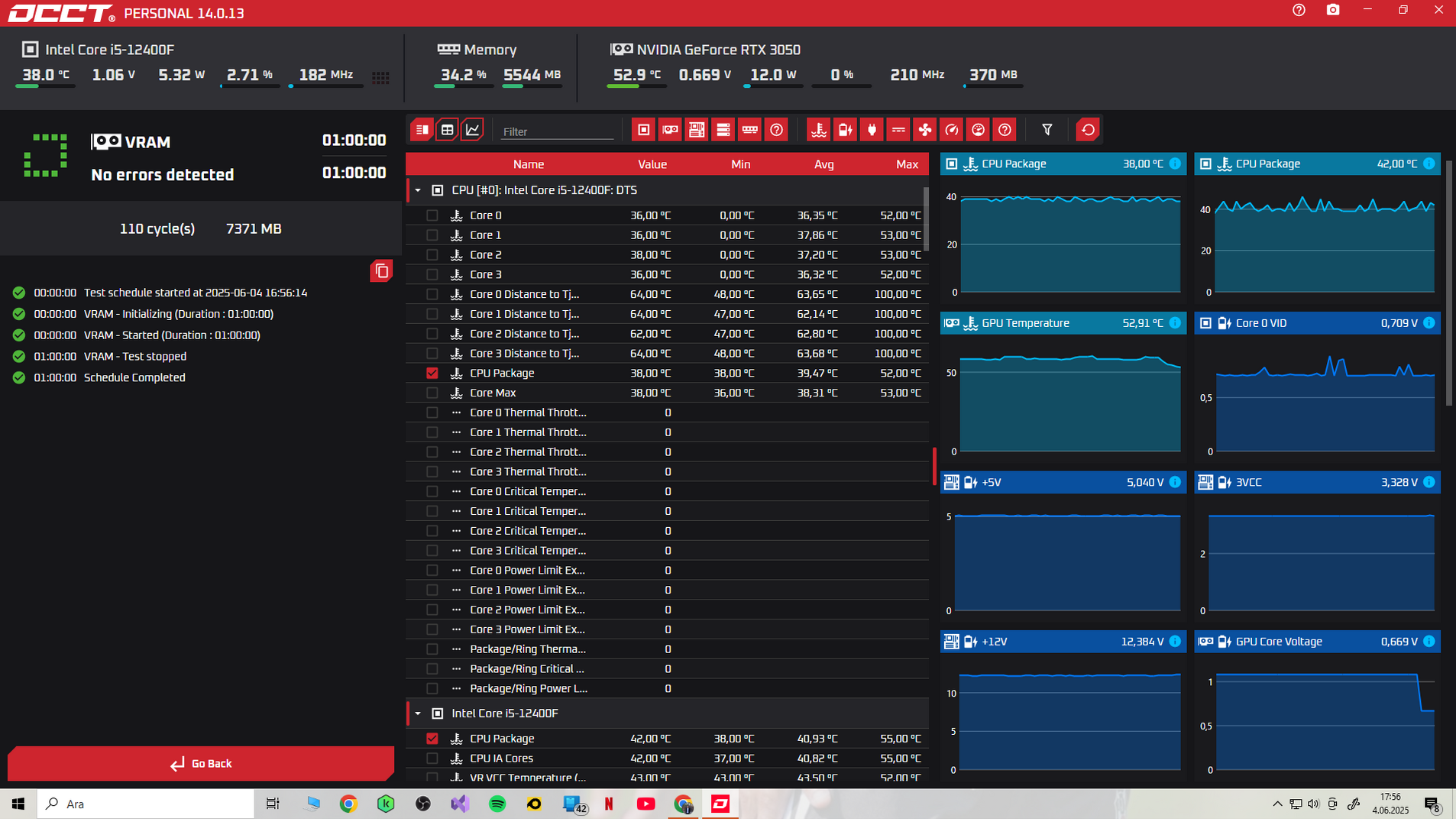Screen dimensions: 1456x825
Task: Collapse the non-DTS Intel Core i5-12400F group
Action: tap(418, 713)
